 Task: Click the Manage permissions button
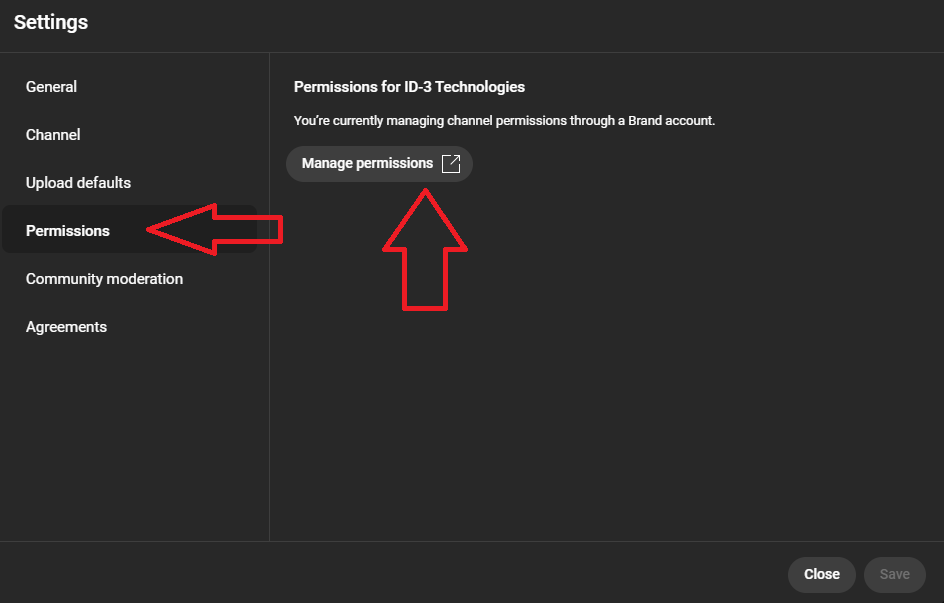[379, 164]
